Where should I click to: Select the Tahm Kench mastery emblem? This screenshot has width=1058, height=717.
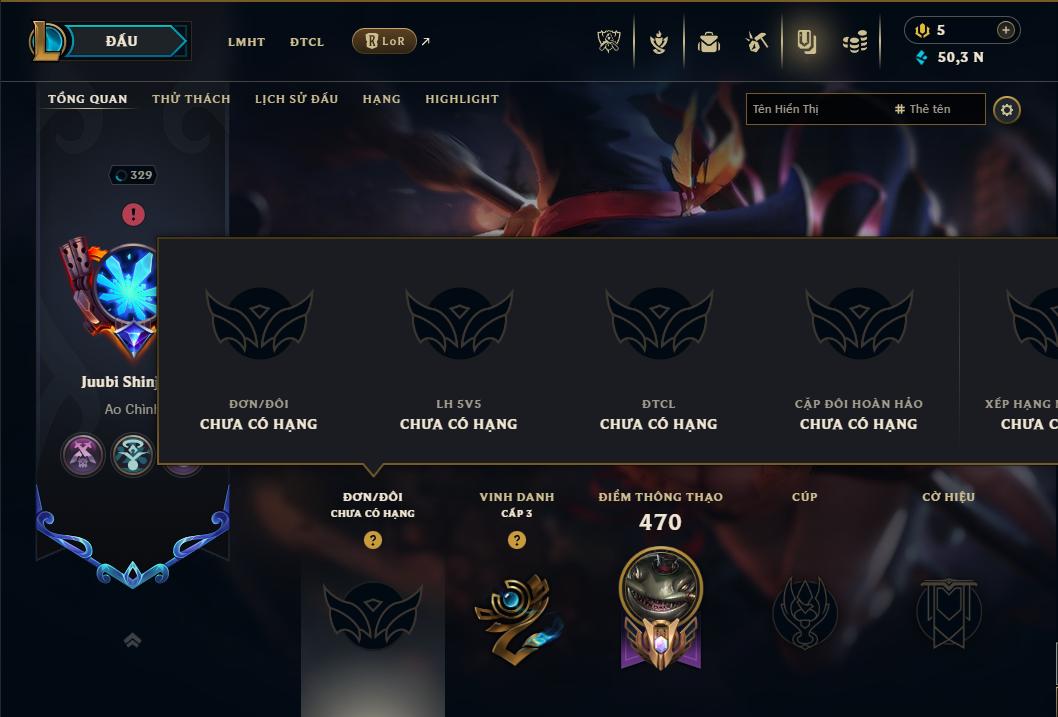coord(661,608)
